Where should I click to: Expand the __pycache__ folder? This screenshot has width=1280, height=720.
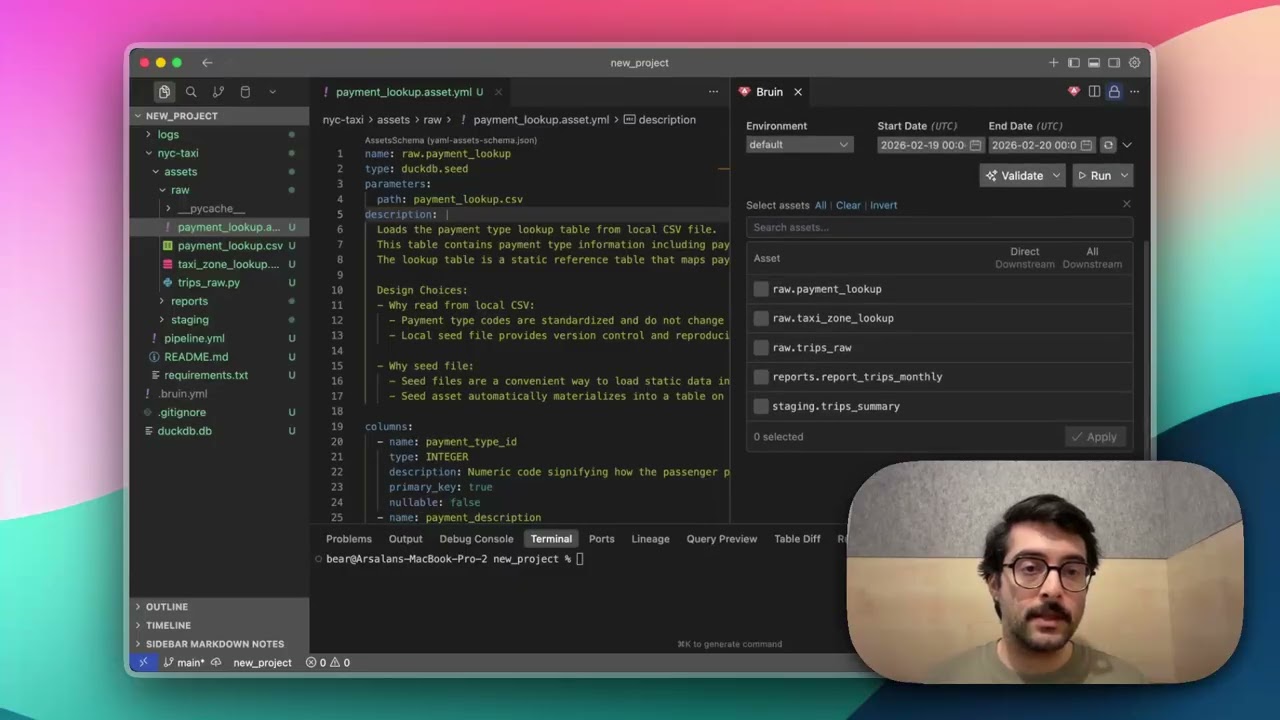tap(211, 209)
